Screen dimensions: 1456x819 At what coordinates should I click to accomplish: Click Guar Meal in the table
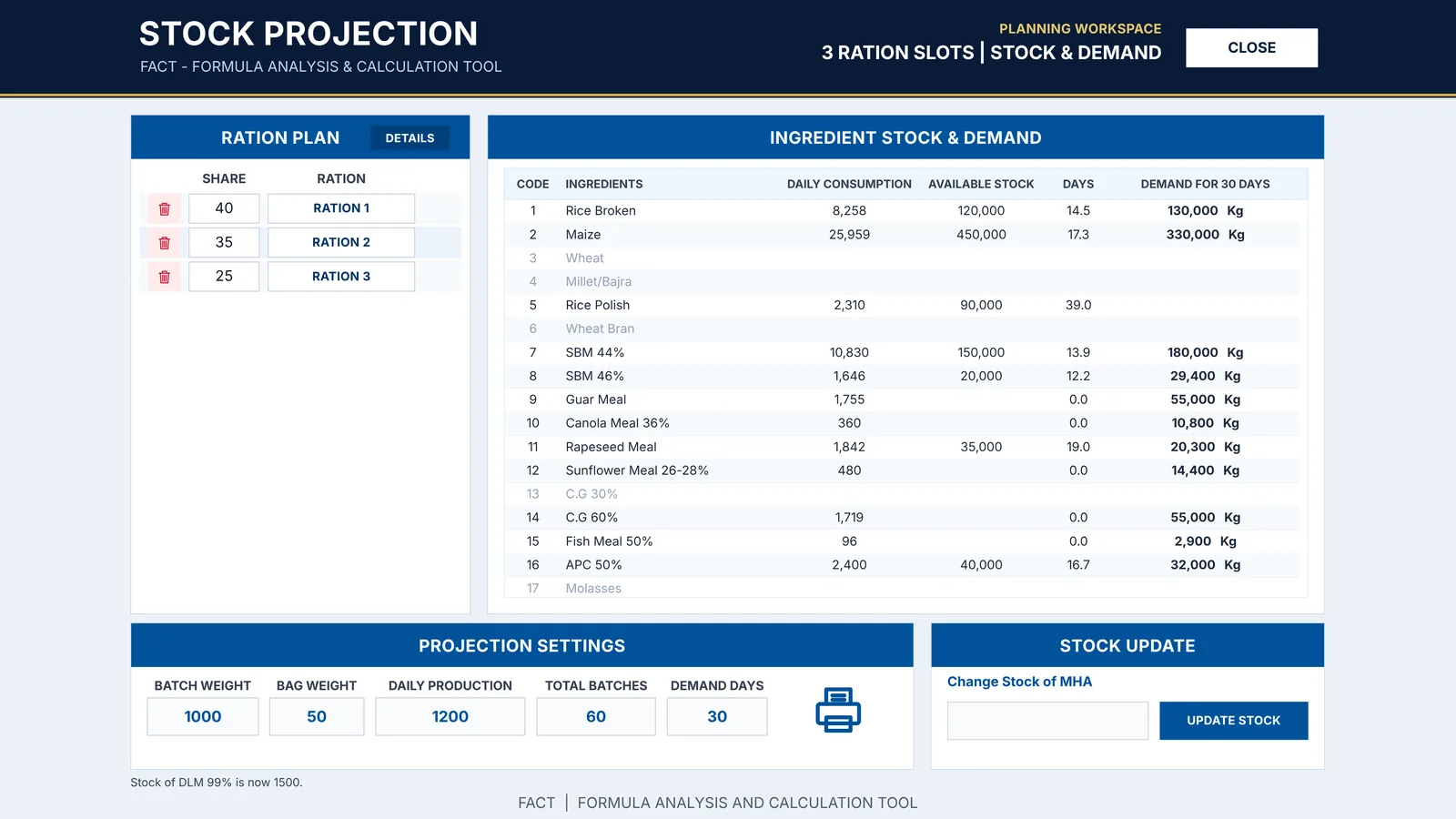click(x=596, y=399)
